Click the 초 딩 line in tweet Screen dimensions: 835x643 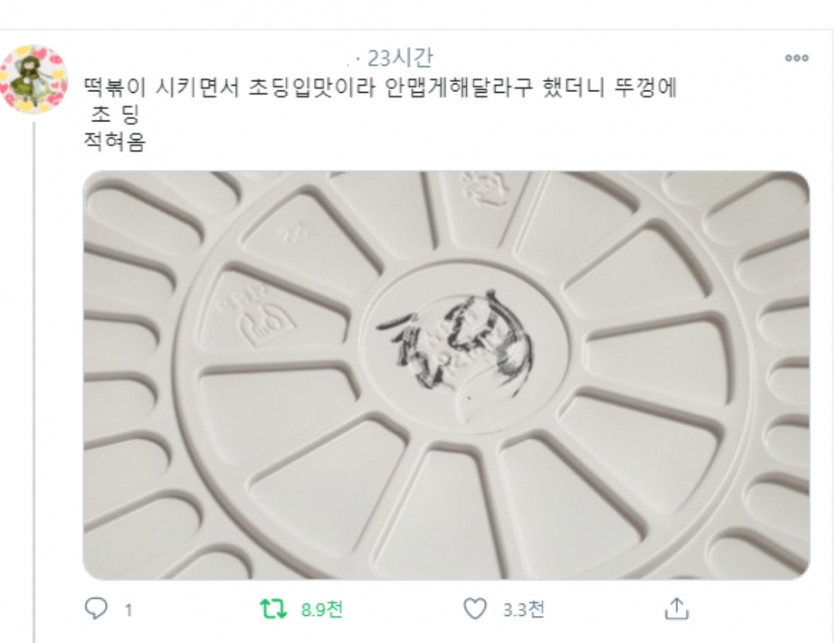[x=115, y=115]
